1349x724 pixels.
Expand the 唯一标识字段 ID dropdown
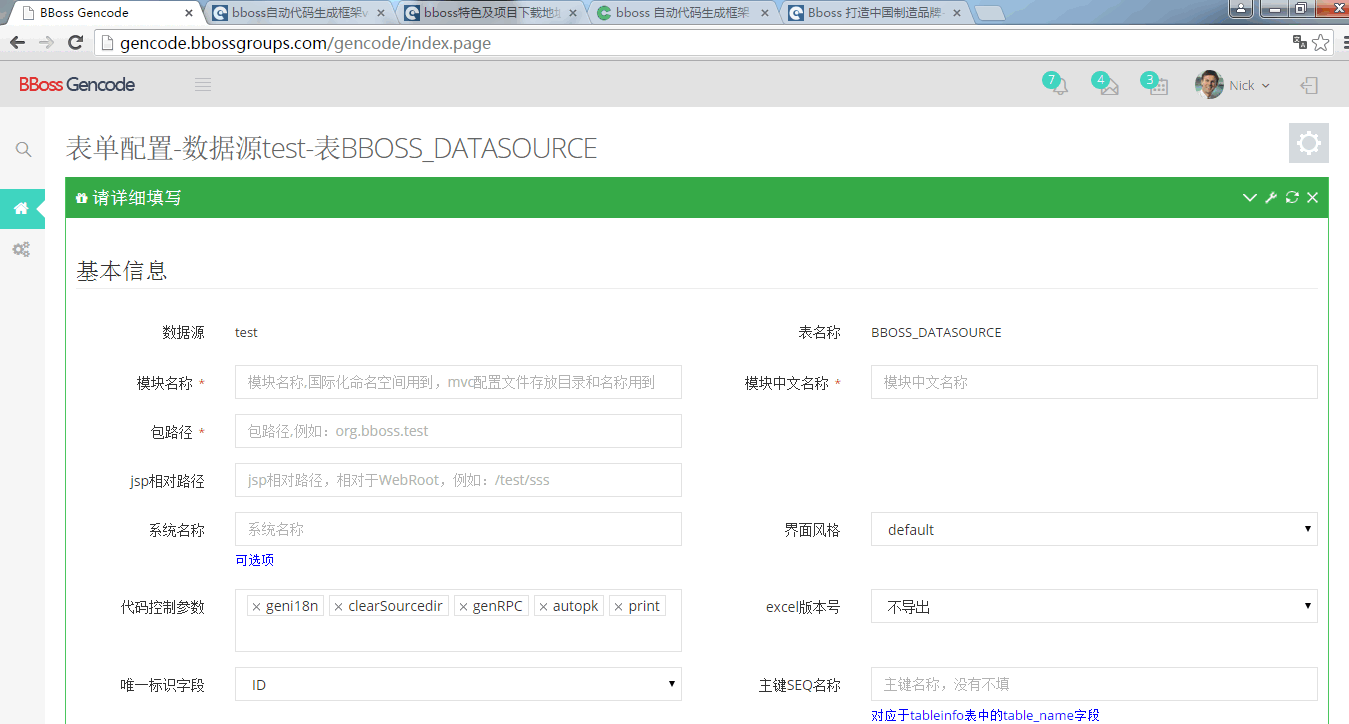tap(458, 685)
